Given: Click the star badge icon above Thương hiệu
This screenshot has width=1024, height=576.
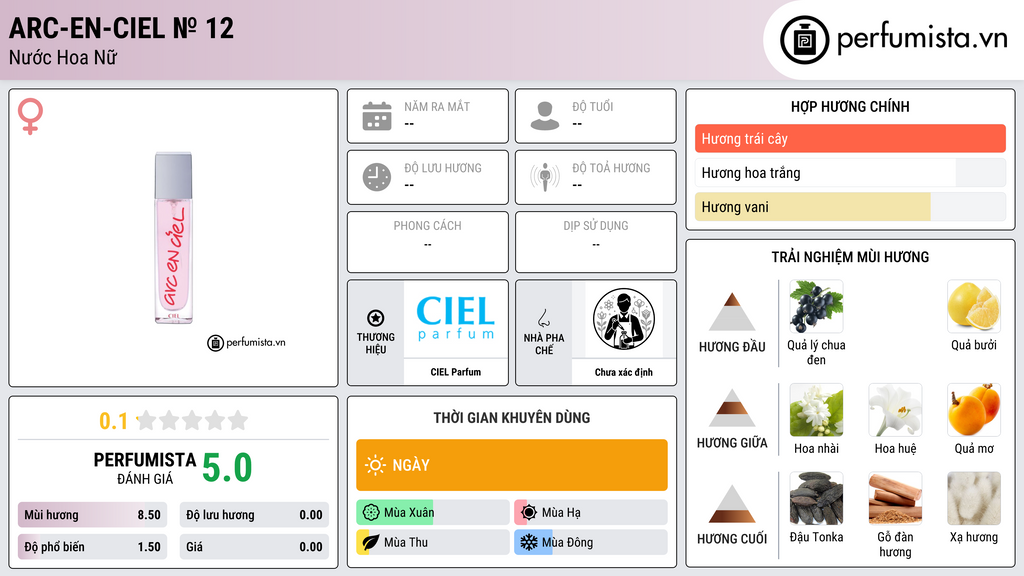Looking at the screenshot, I should tap(376, 318).
